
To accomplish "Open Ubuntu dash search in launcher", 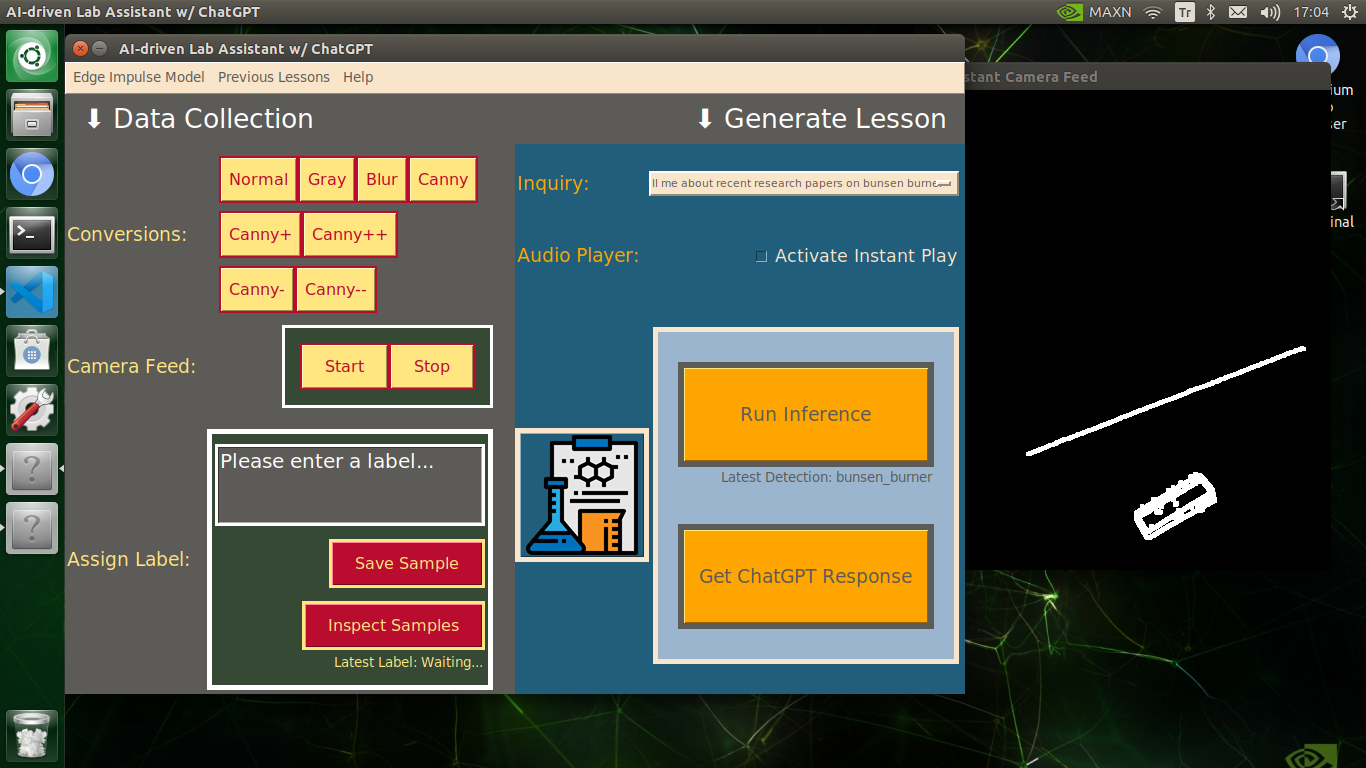I will pos(33,56).
